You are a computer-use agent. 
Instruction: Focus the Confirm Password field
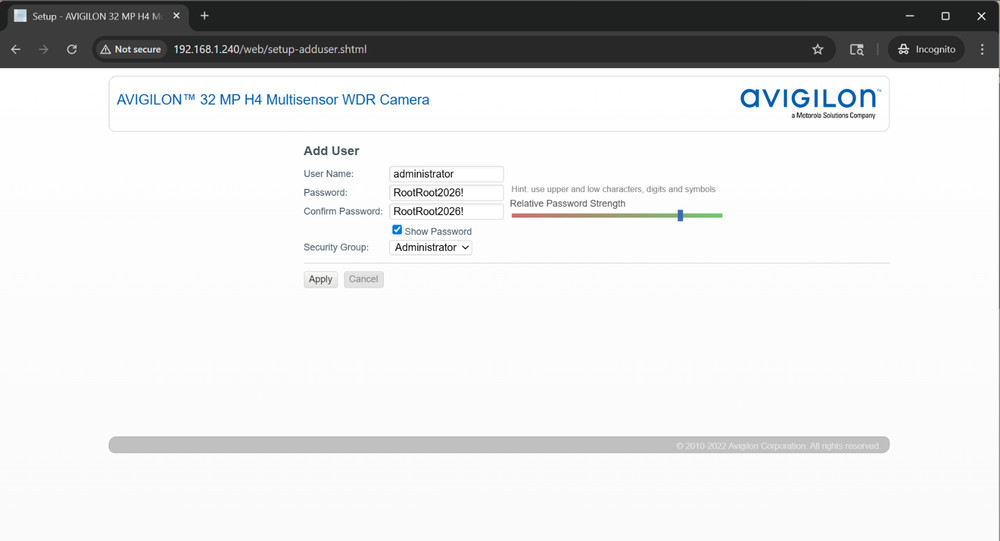[446, 211]
